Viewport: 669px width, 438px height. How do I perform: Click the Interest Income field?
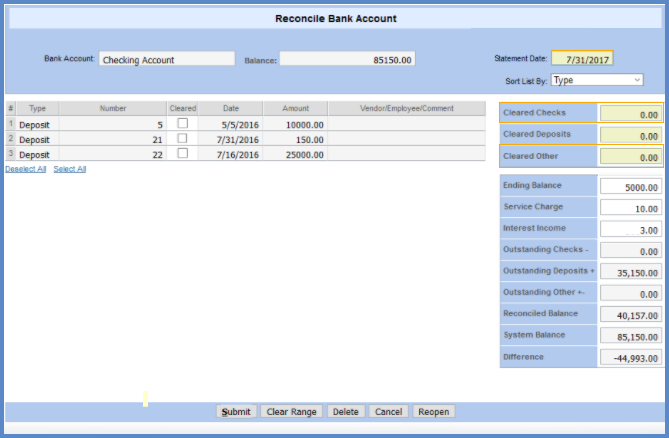631,229
